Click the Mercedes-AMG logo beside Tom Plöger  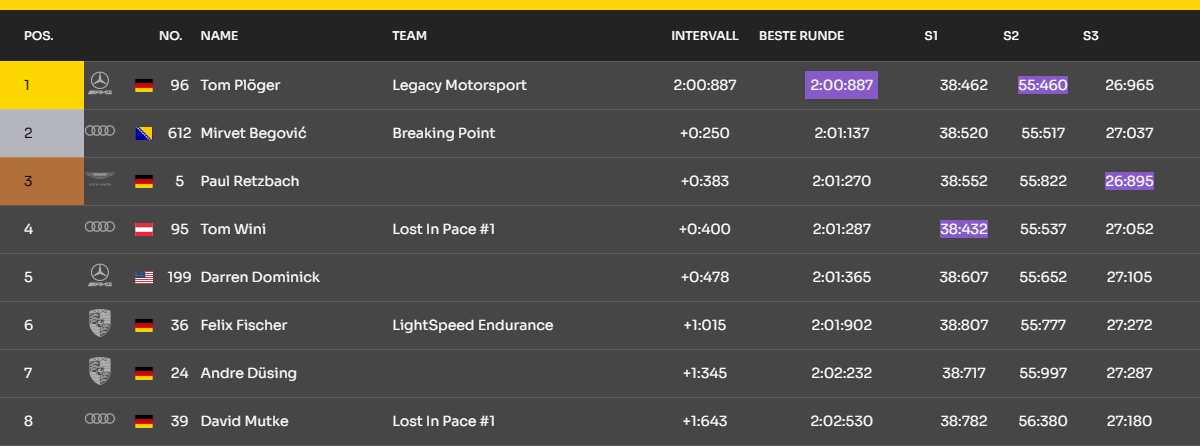[100, 85]
